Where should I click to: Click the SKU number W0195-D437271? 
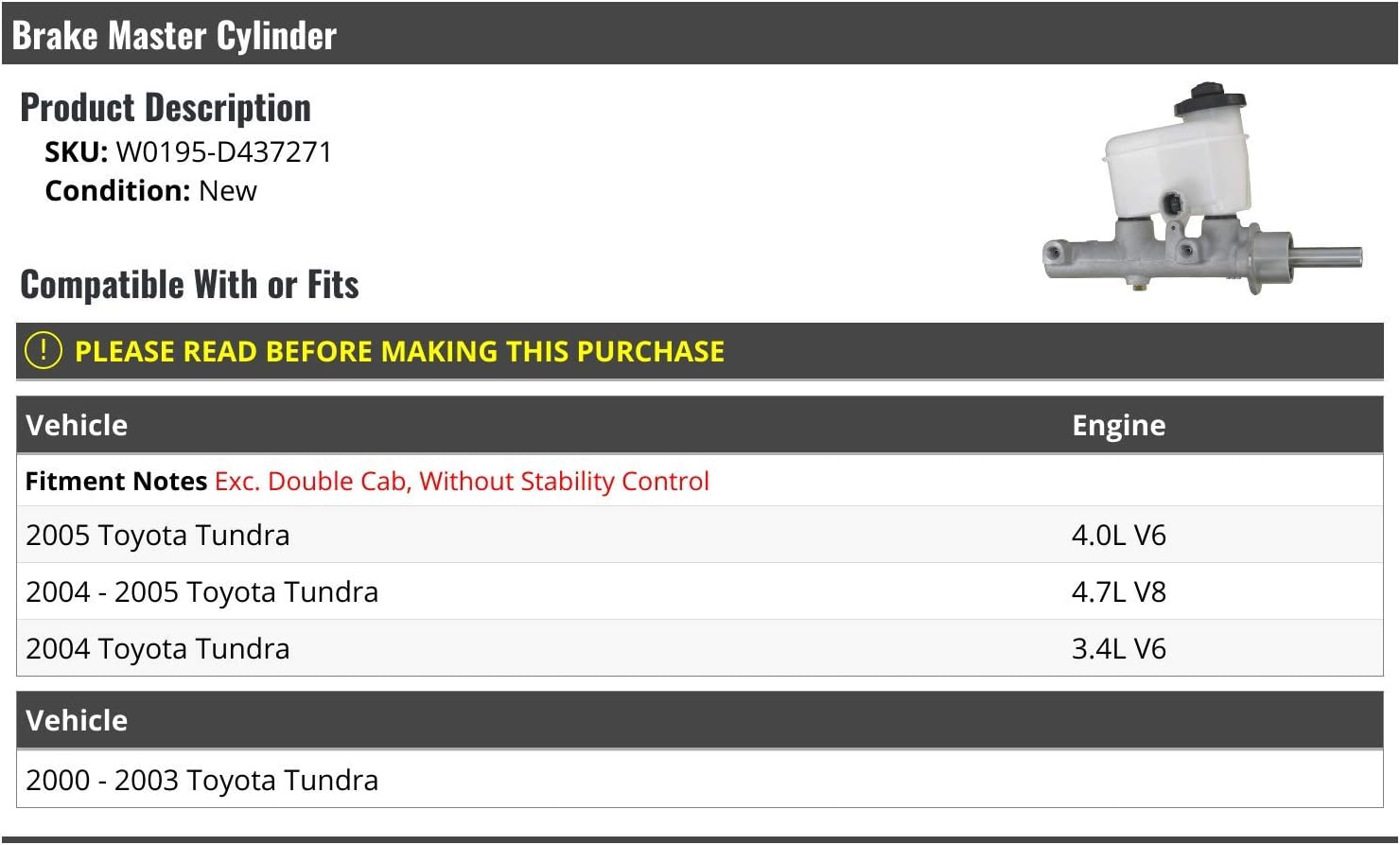pos(223,152)
